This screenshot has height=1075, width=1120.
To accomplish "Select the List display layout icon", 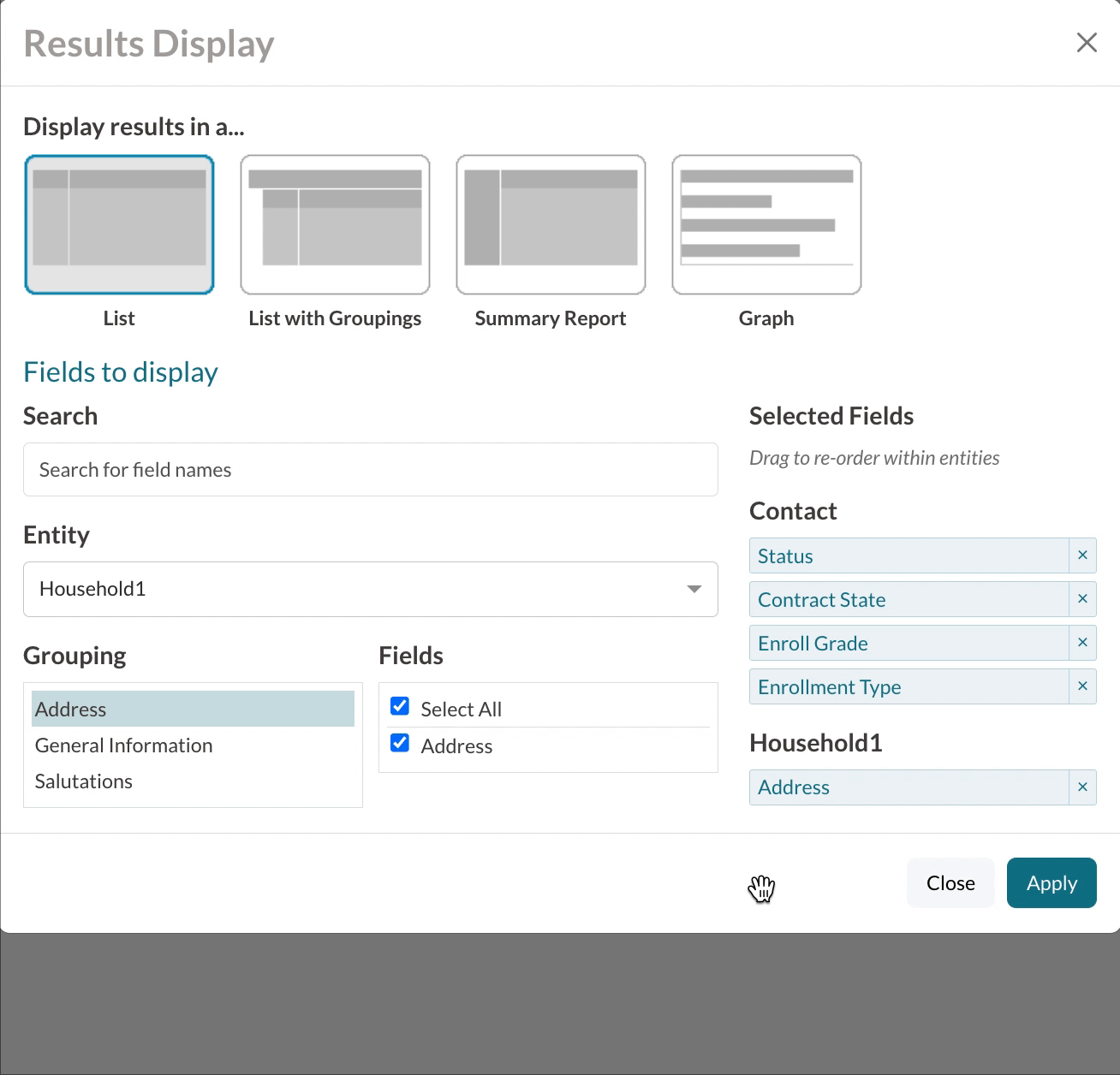I will pyautogui.click(x=119, y=224).
